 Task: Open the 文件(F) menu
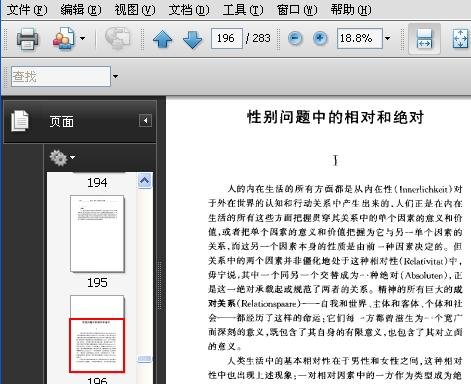pos(27,10)
